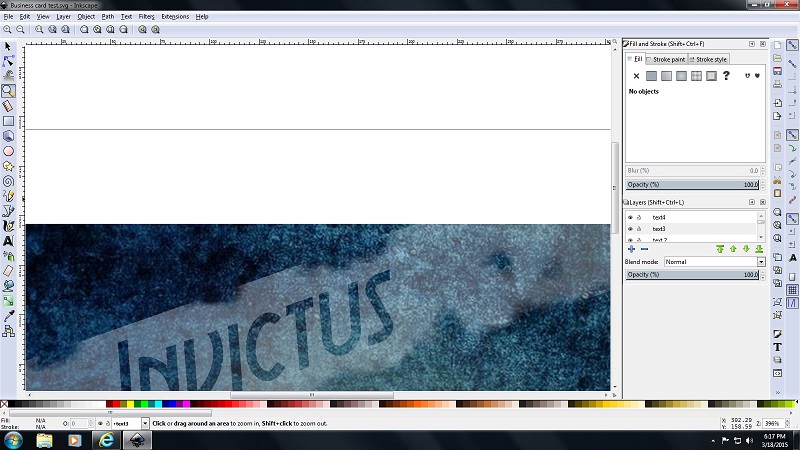The height and width of the screenshot is (450, 800).
Task: Select the Star polygon tool
Action: pyautogui.click(x=8, y=166)
